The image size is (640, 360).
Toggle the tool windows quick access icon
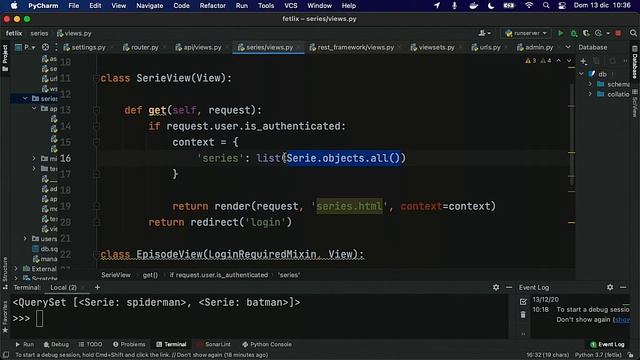tap(6, 355)
